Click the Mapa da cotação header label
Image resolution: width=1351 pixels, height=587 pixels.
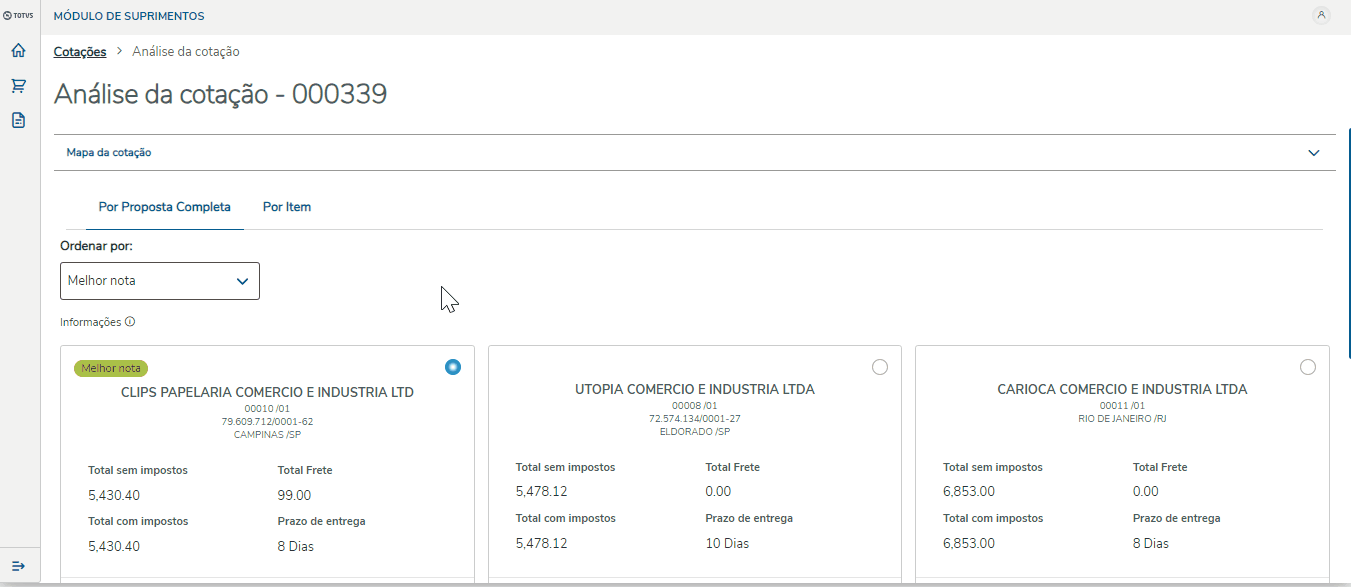click(x=109, y=153)
